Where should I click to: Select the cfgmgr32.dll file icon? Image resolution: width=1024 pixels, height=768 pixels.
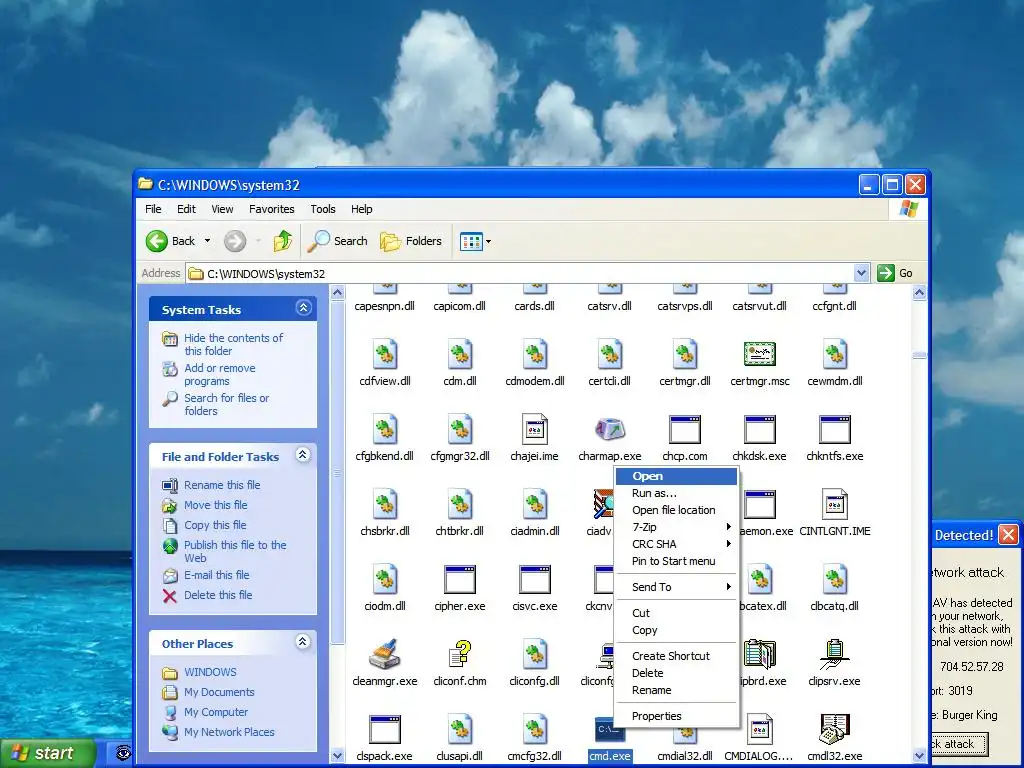pos(460,429)
